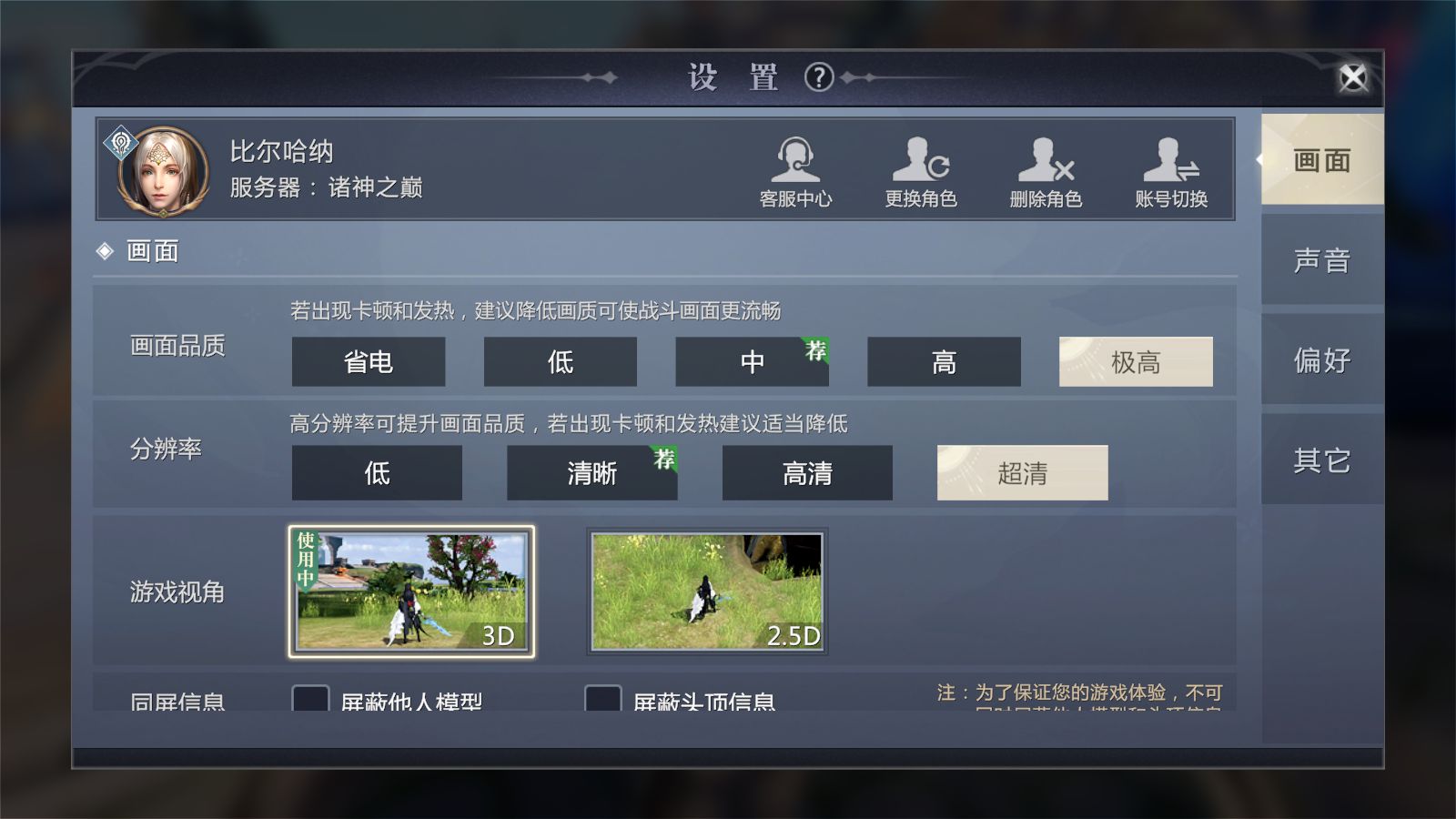Click the diamond marker next to 画面 heading
The width and height of the screenshot is (1456, 819).
104,250
